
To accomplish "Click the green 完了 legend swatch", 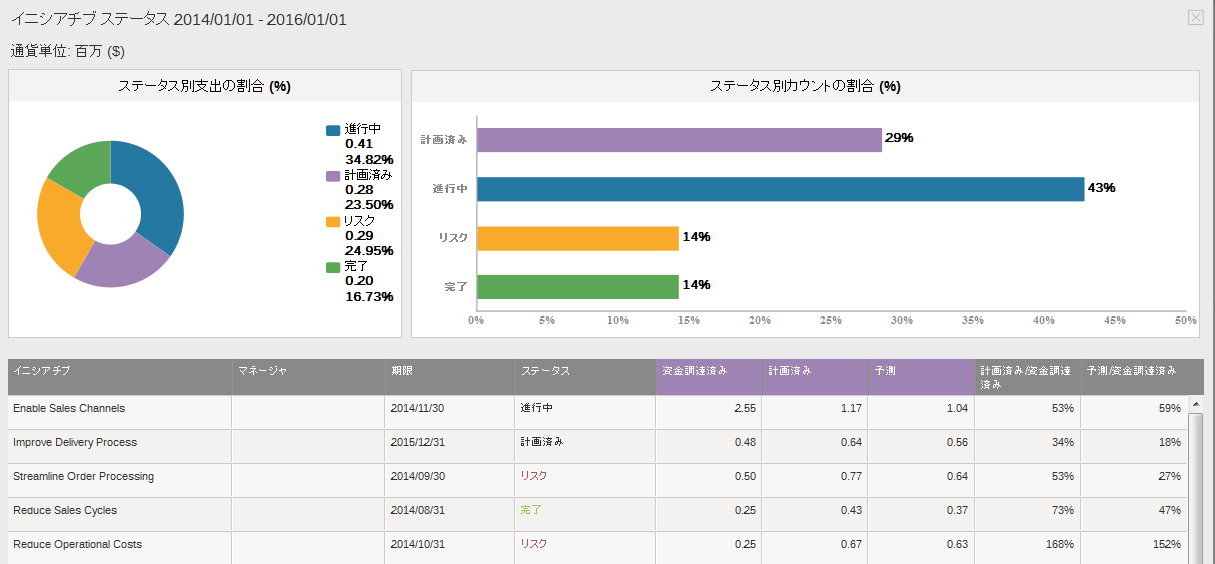I will tap(333, 268).
